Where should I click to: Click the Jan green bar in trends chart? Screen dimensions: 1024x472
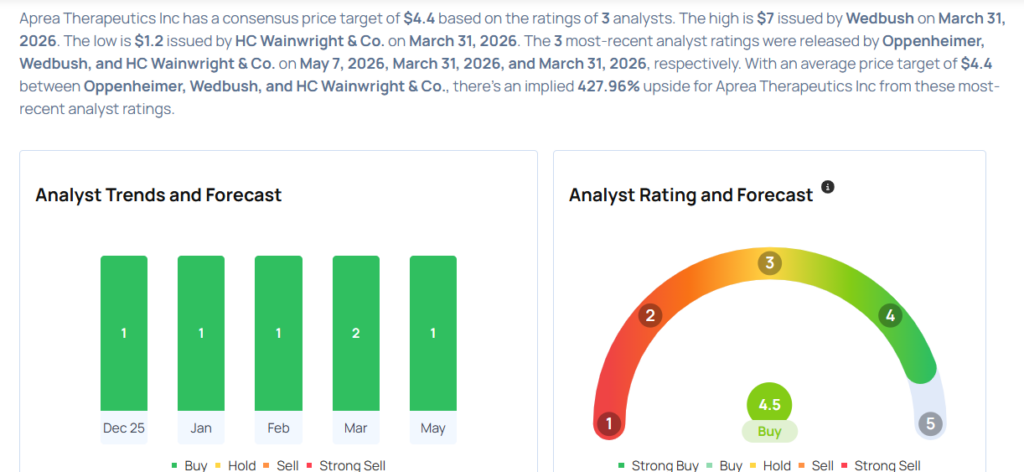coord(201,333)
